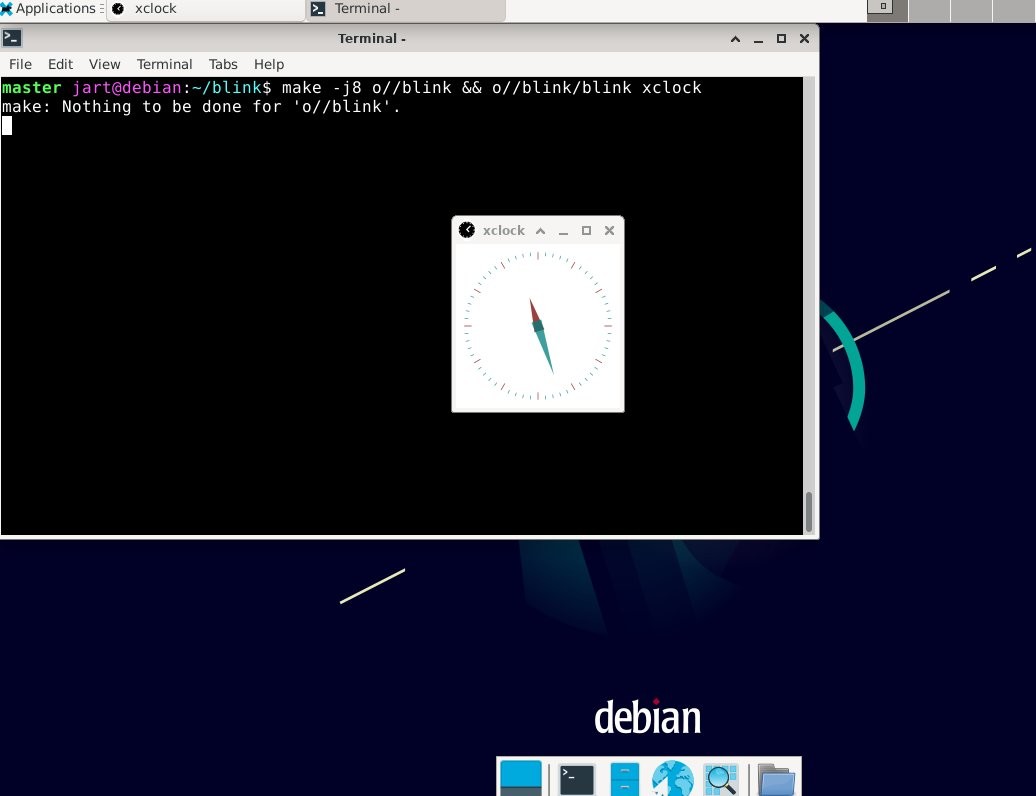The image size is (1036, 796).
Task: Launch Terminal emulator from dock
Action: coord(577,779)
